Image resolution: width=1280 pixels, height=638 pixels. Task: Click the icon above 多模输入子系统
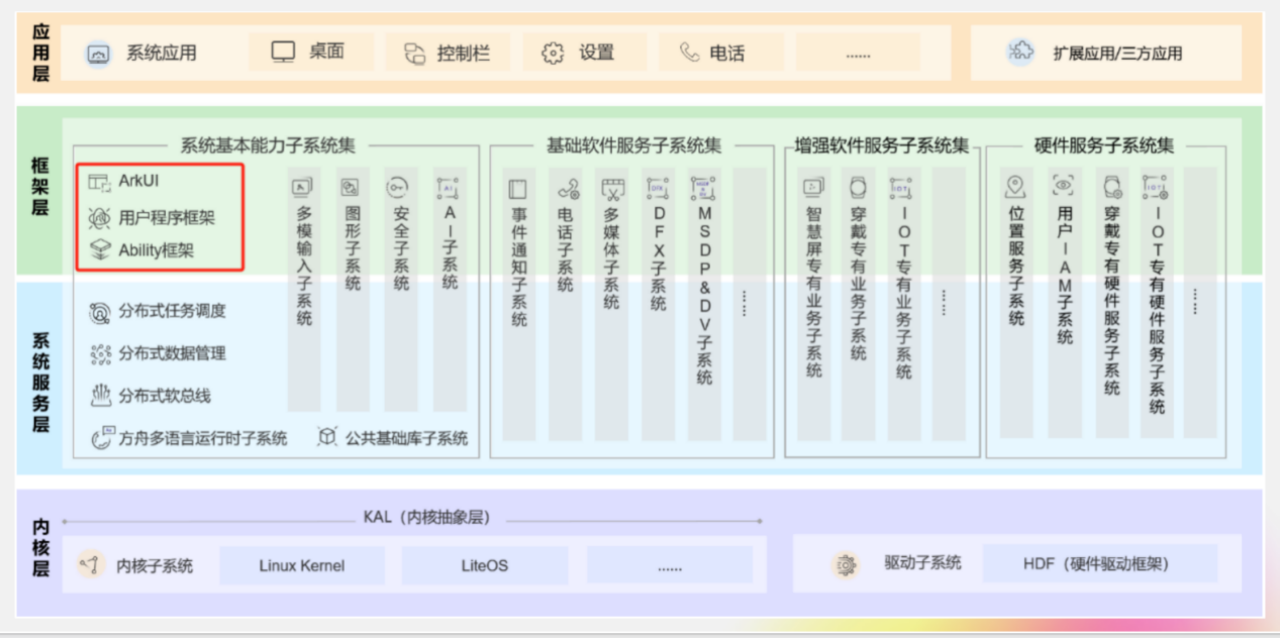[303, 187]
